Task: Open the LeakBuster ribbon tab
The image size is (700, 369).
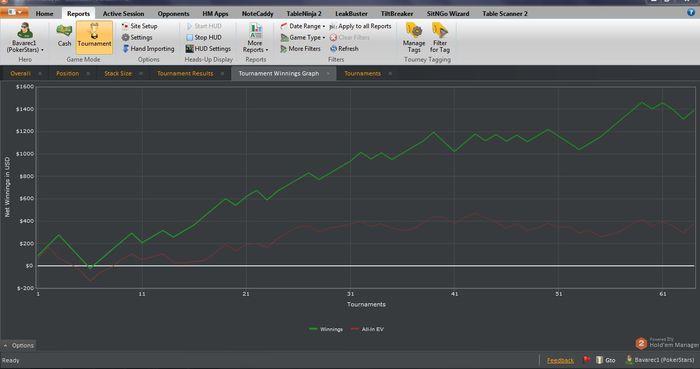Action: (x=351, y=14)
